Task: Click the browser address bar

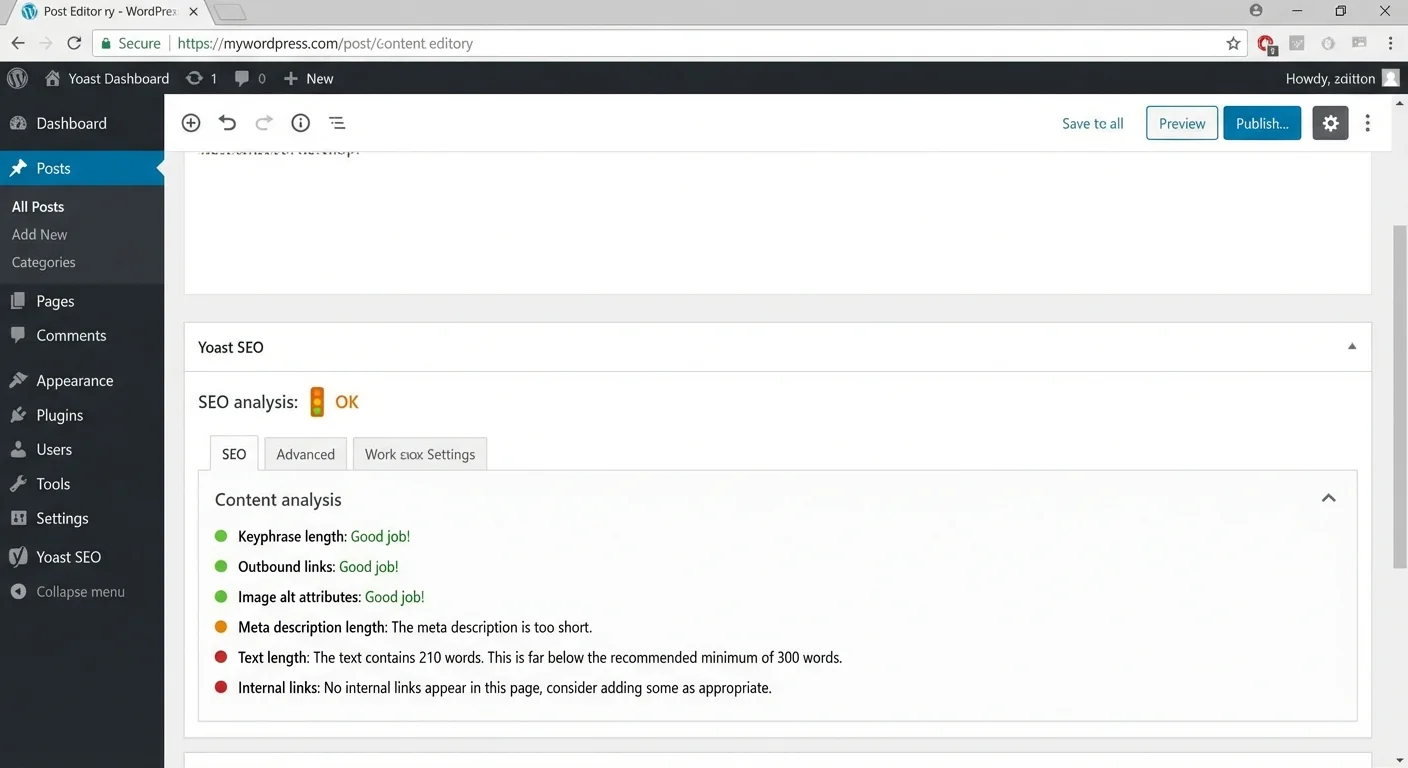Action: [x=670, y=43]
